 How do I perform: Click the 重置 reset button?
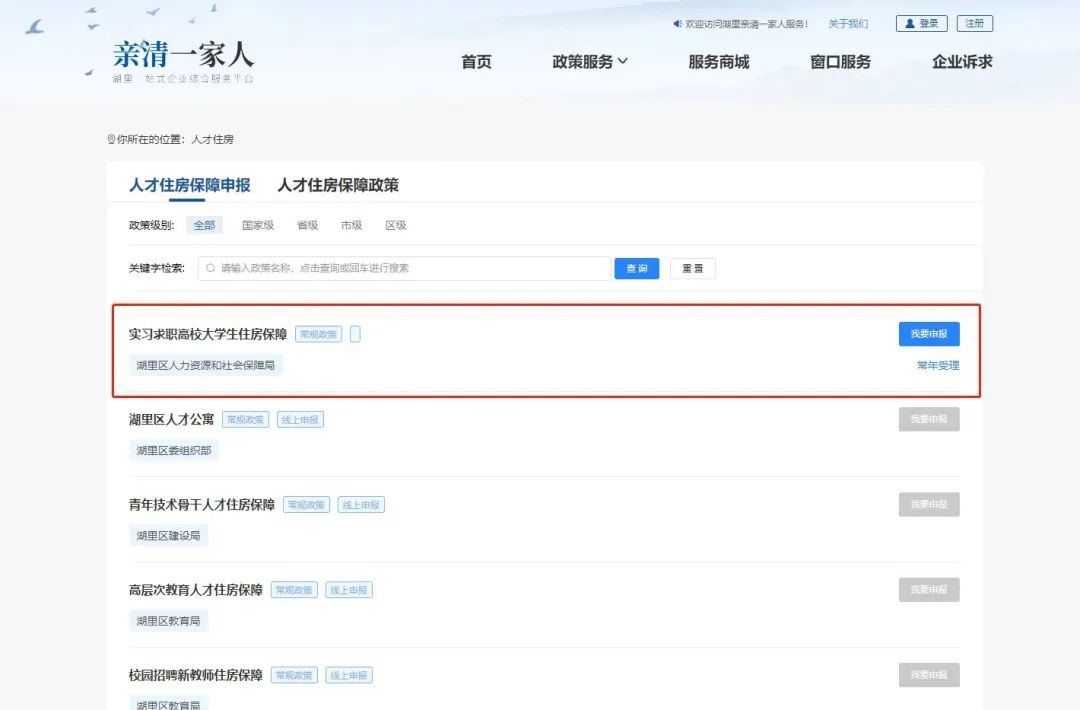[x=692, y=268]
